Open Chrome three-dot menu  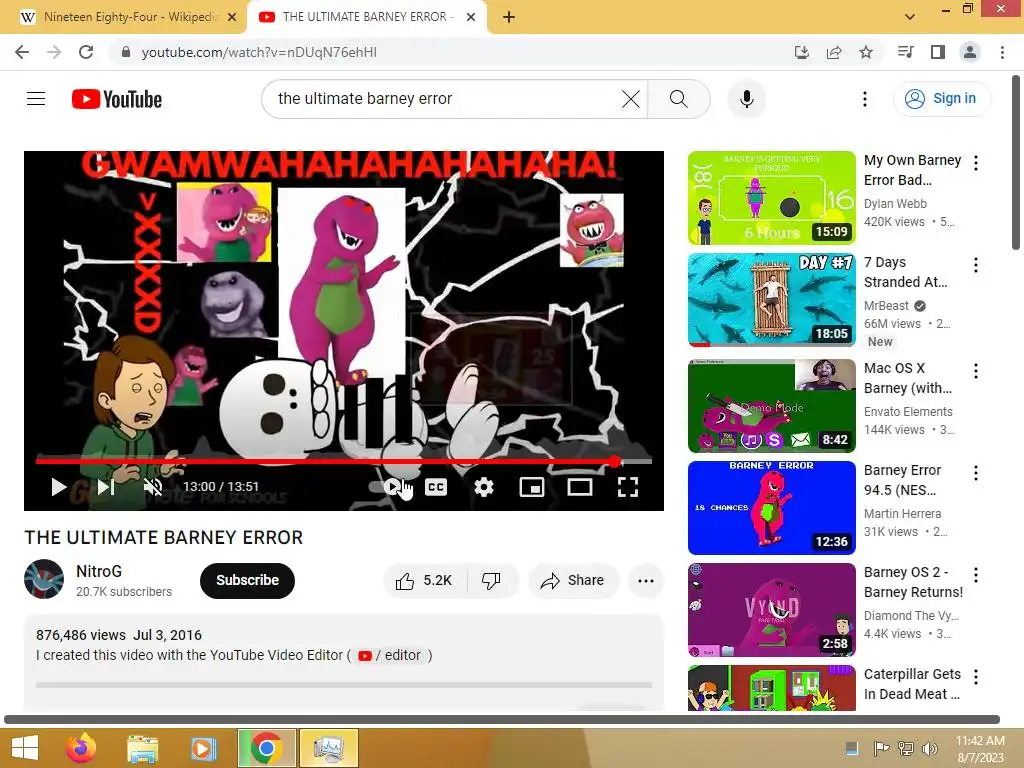(x=1002, y=52)
